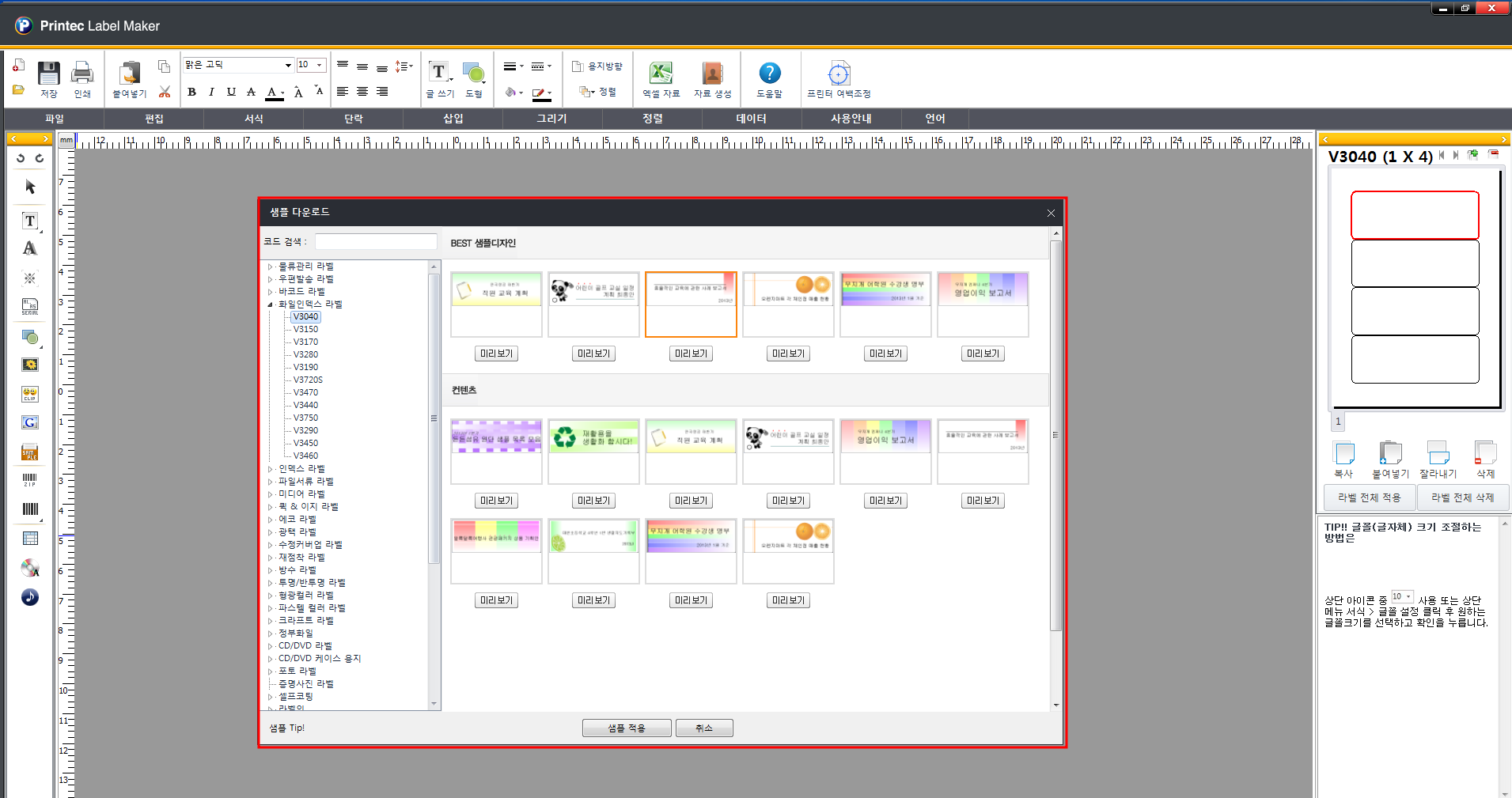Expand the CD/DVD 라벨 tree node

pos(270,646)
